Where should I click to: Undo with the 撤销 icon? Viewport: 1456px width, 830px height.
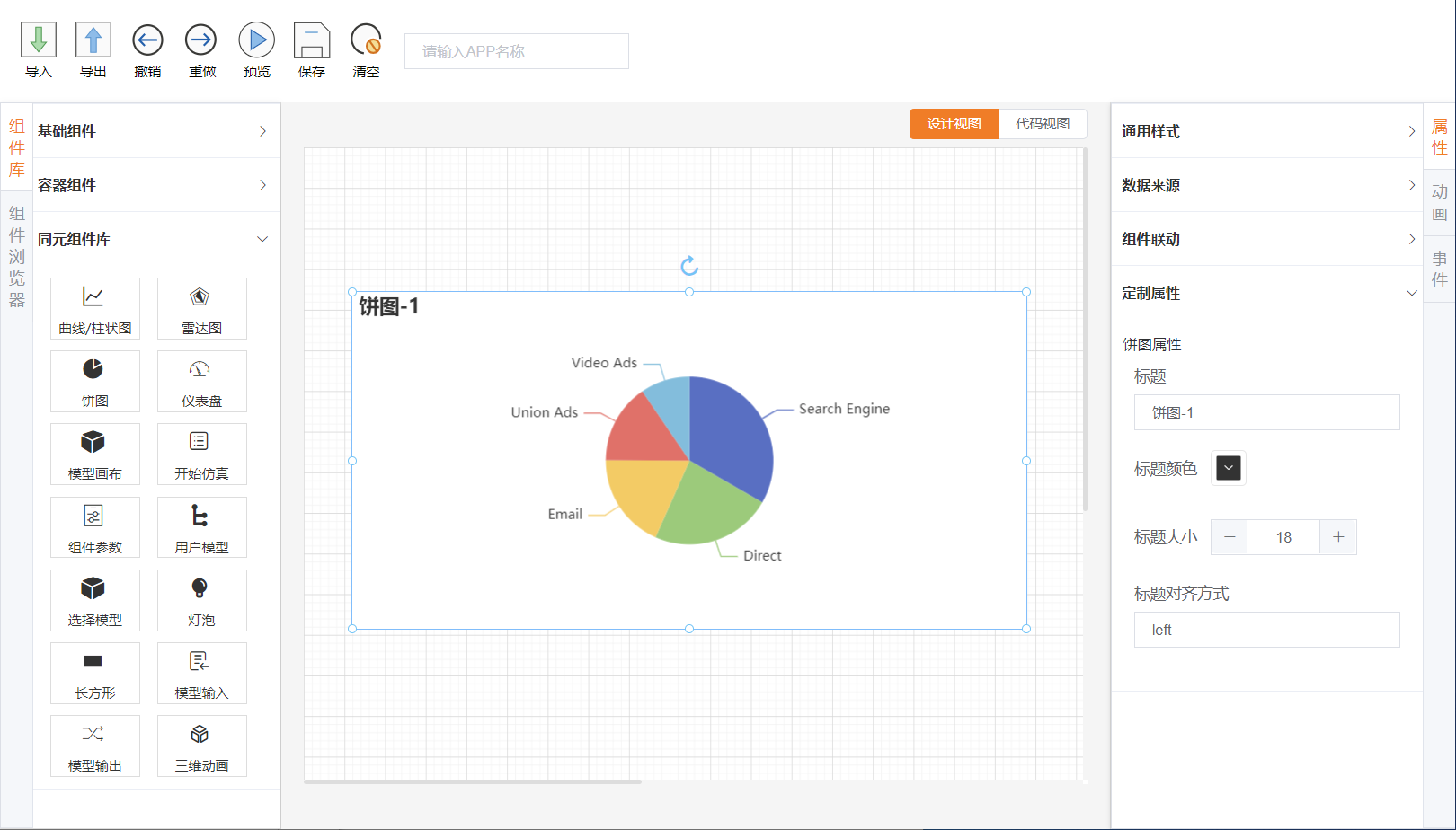tap(147, 40)
